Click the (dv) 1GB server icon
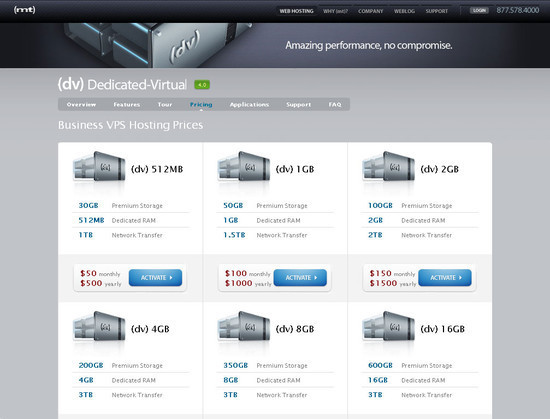The image size is (550, 419). coord(244,166)
